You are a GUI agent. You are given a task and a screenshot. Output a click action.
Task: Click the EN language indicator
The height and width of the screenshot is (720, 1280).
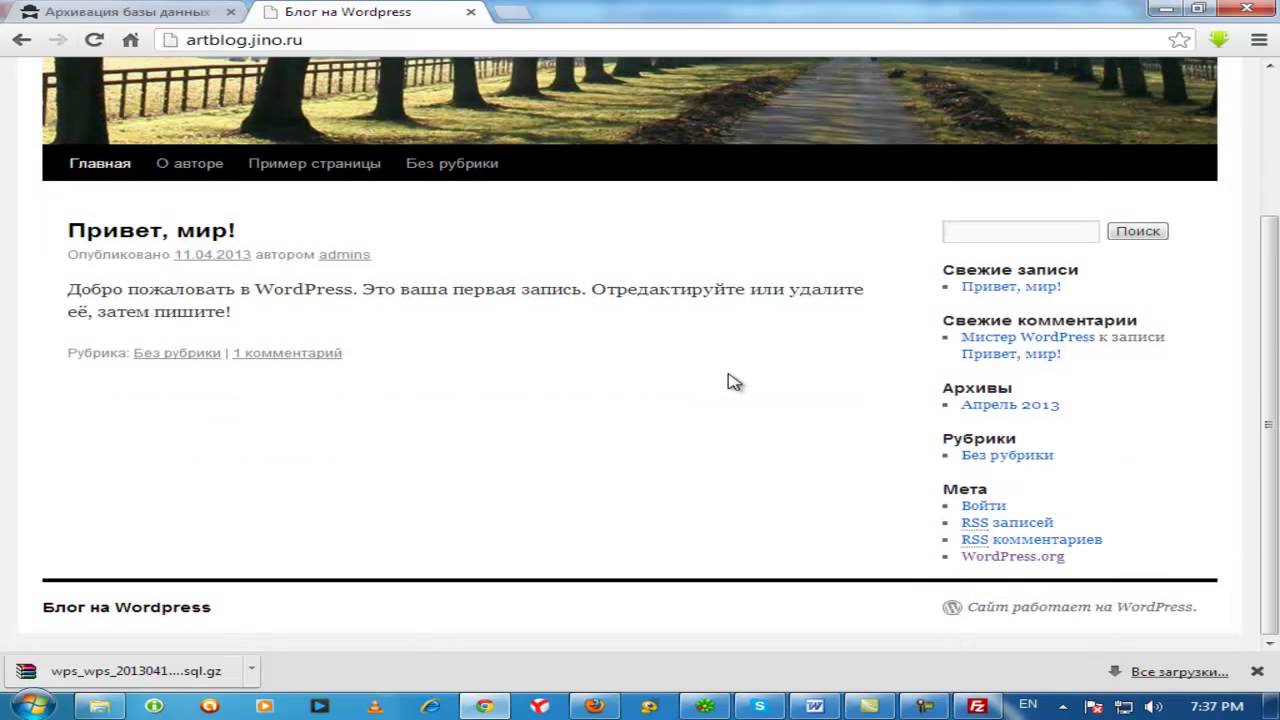pyautogui.click(x=1028, y=705)
